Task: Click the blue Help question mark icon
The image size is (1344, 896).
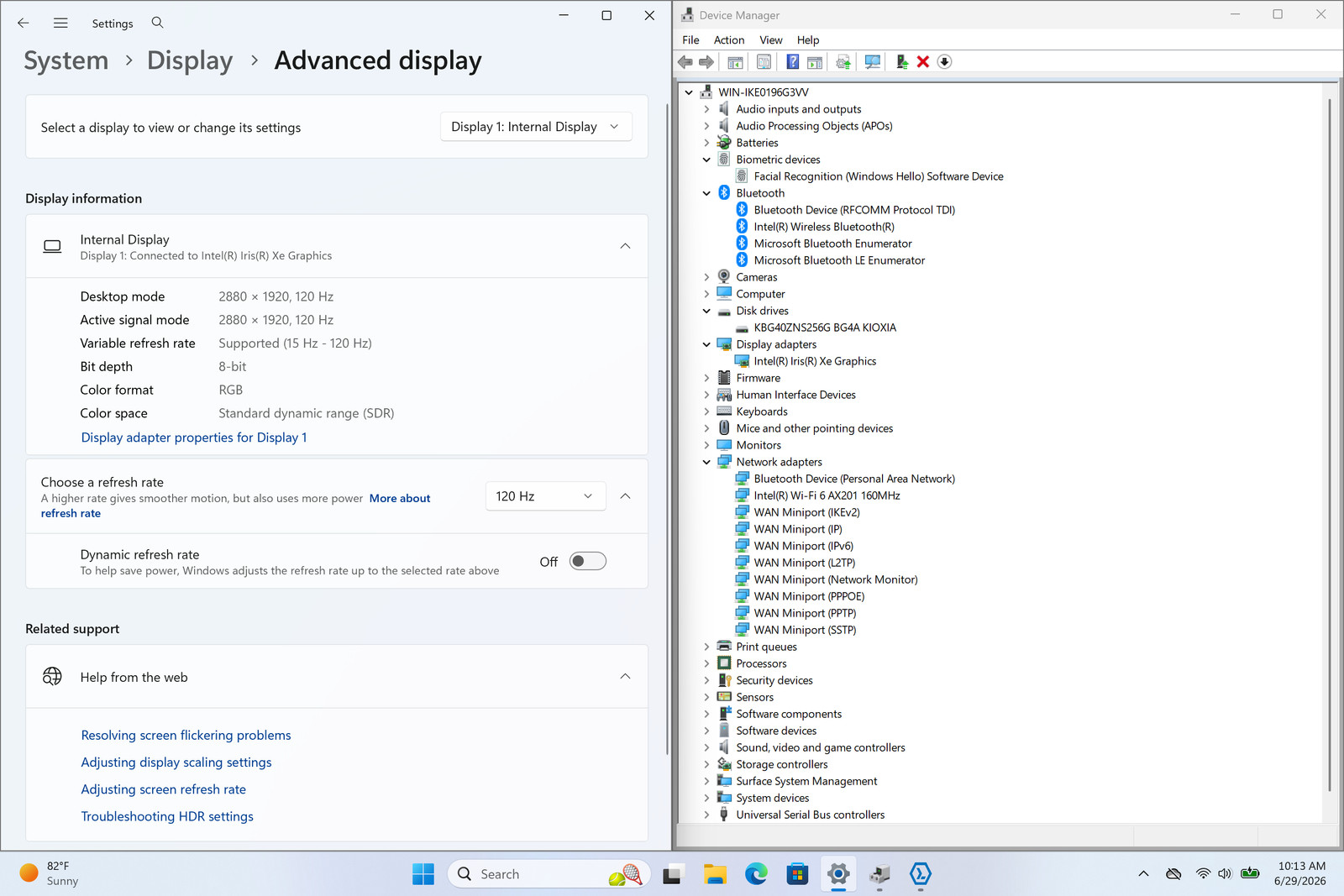Action: (792, 62)
